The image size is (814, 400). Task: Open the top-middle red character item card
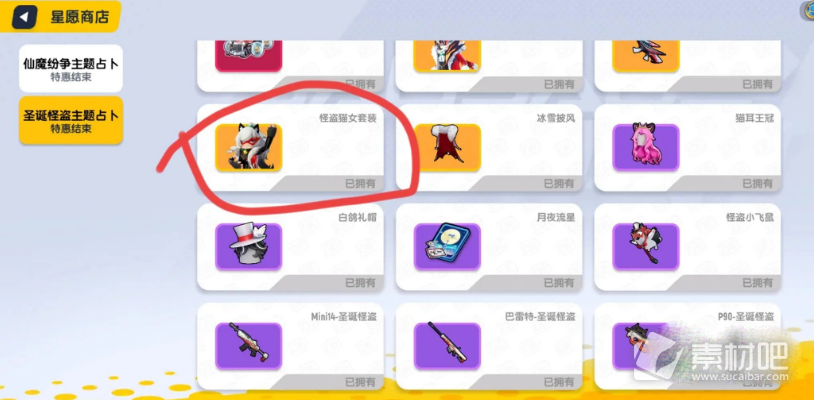489,66
